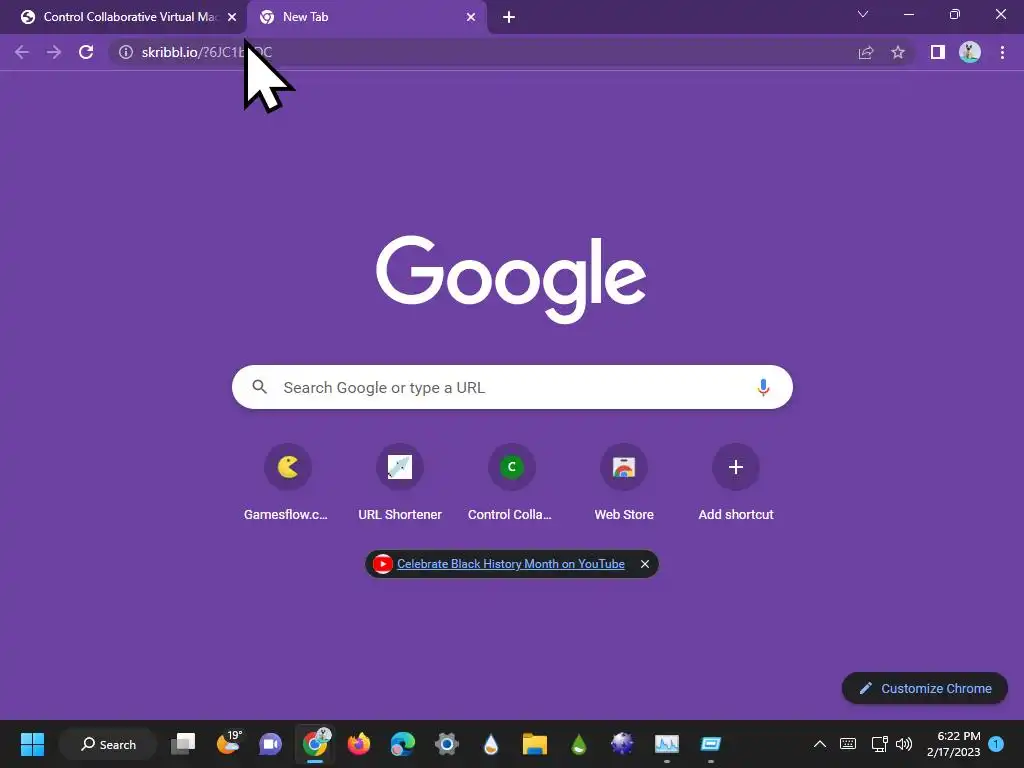Open the Chrome profile avatar
The width and height of the screenshot is (1024, 768).
(970, 52)
